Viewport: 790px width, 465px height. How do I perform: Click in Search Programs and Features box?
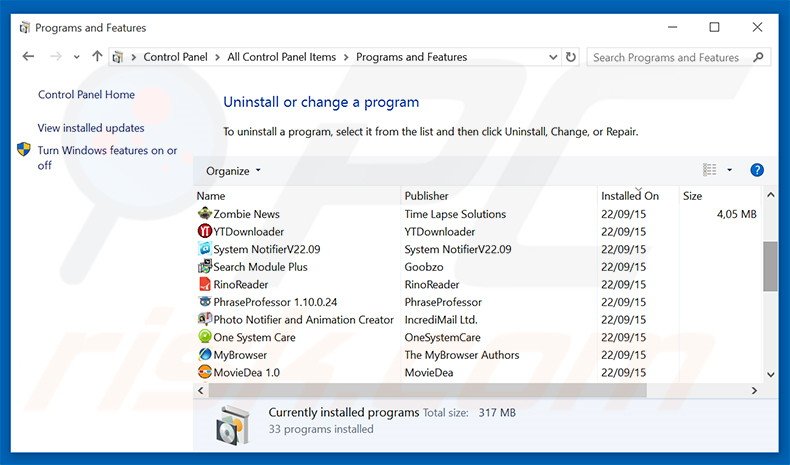(x=668, y=58)
